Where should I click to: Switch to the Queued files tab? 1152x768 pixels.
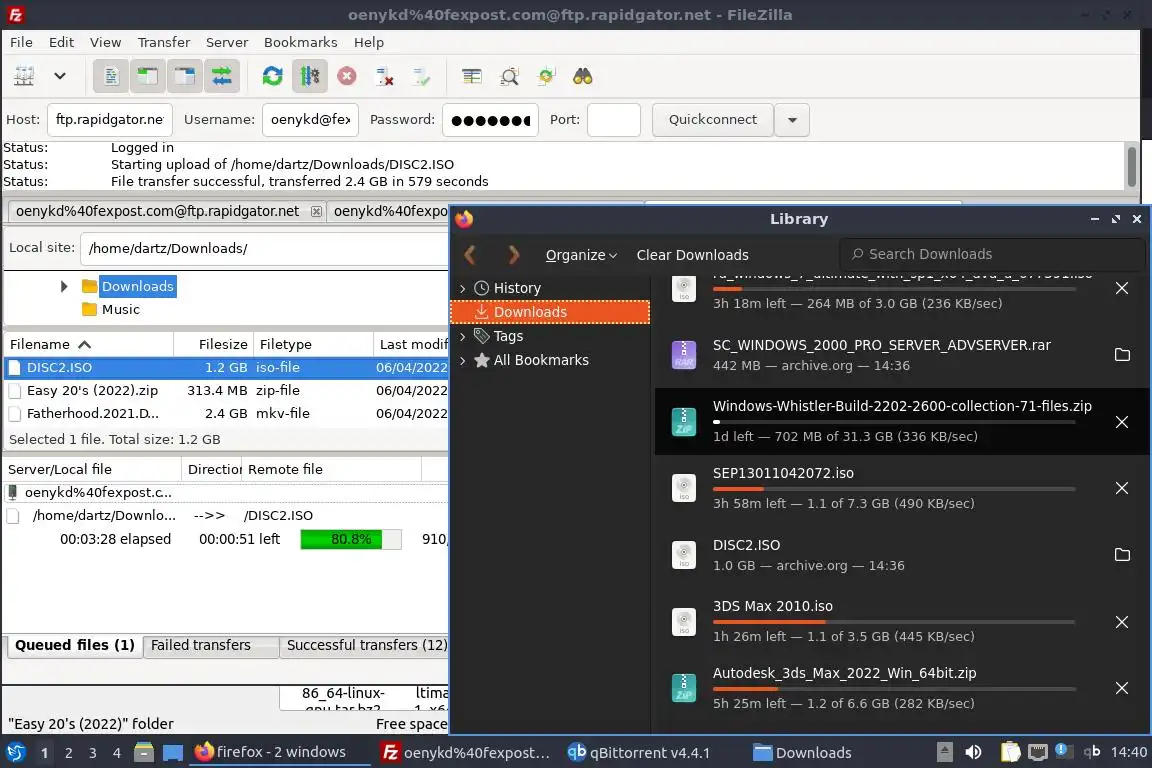(74, 645)
